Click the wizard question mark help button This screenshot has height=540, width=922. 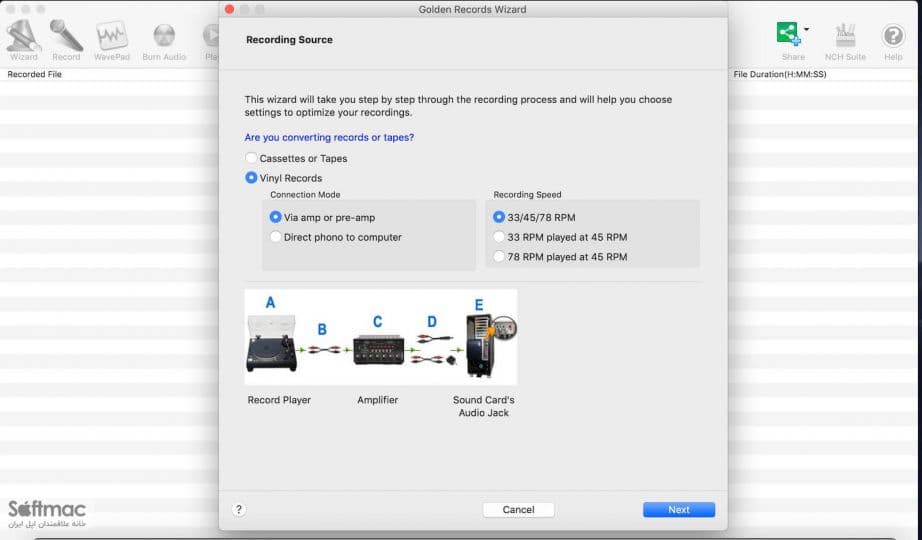pos(239,509)
